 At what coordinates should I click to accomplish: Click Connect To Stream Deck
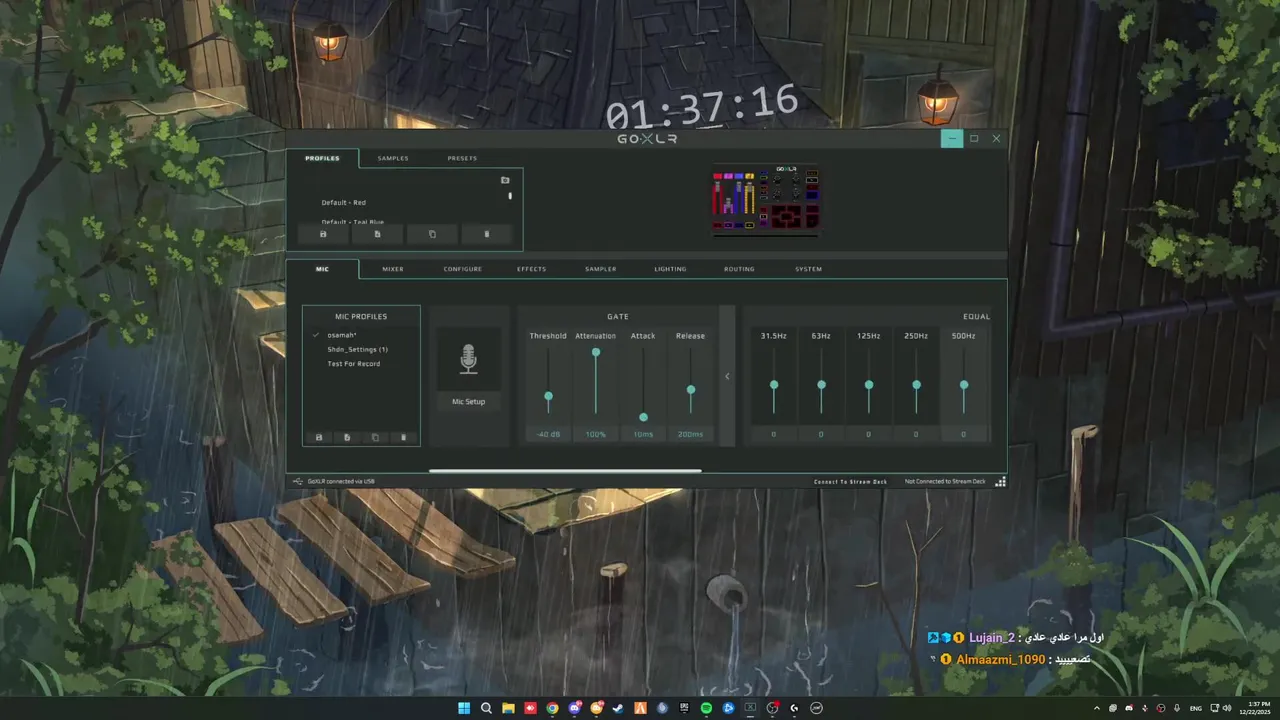pyautogui.click(x=850, y=482)
